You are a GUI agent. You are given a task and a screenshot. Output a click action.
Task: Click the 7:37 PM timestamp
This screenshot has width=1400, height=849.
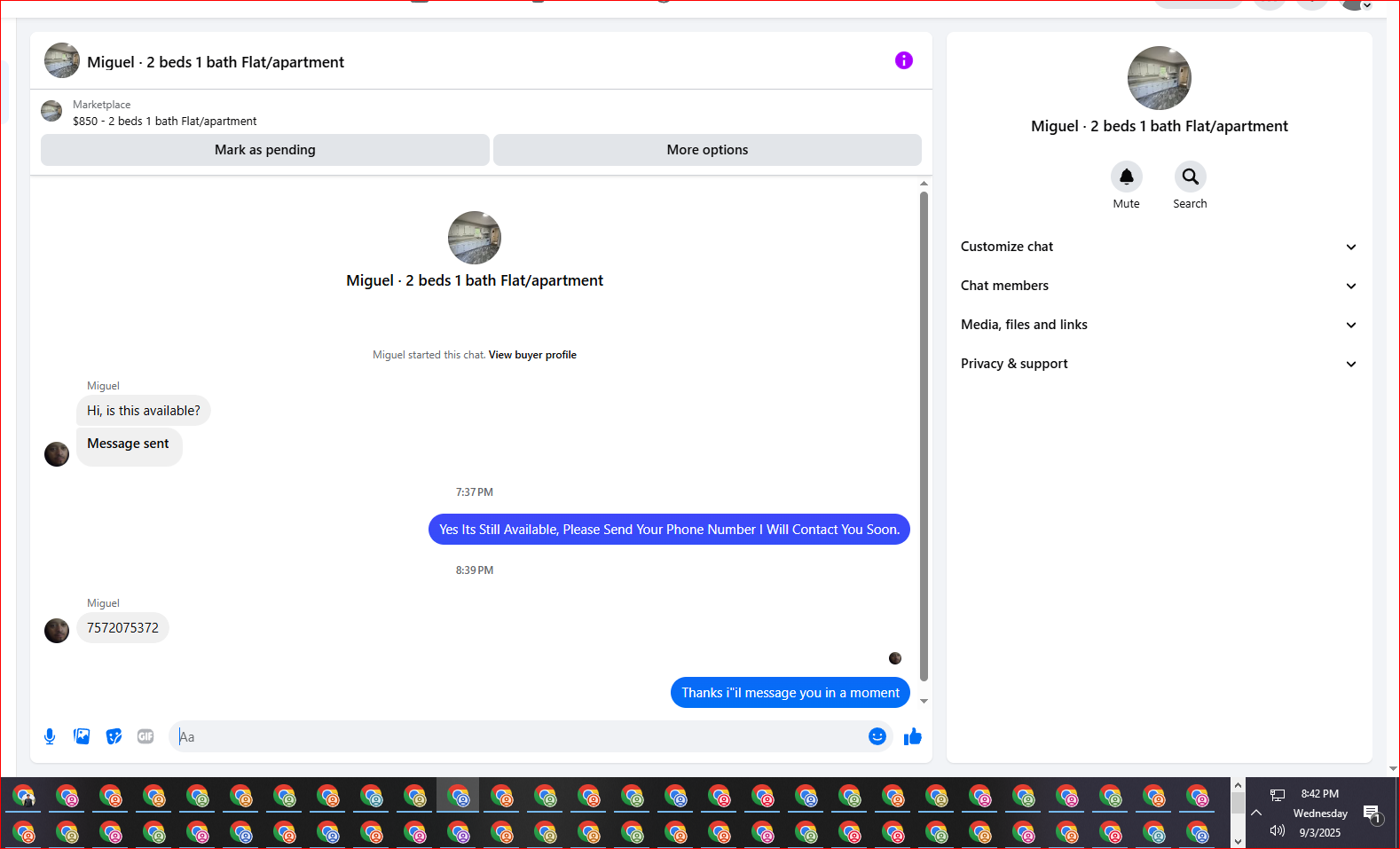475,492
